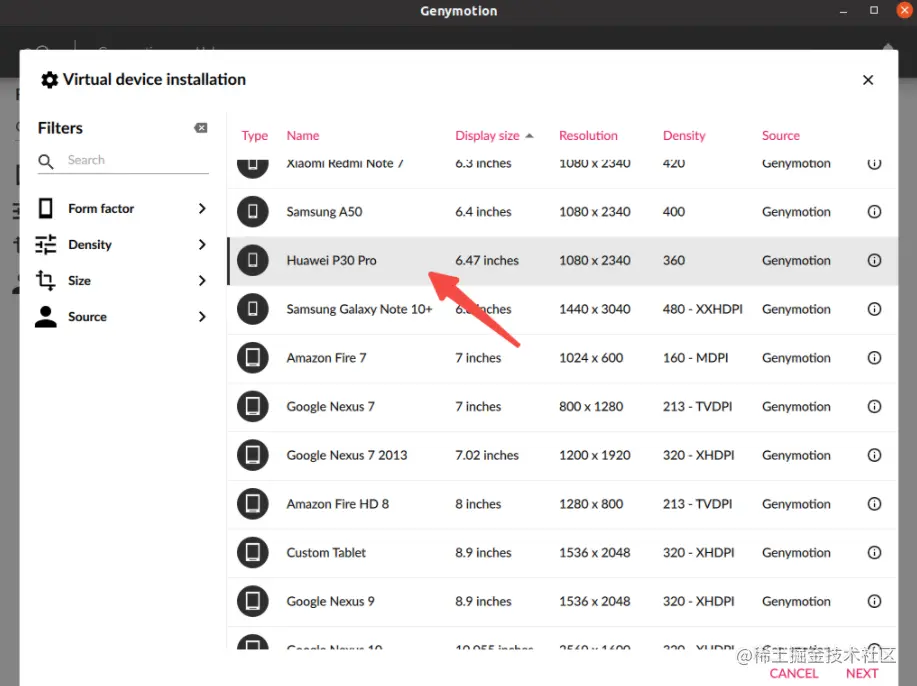917x686 pixels.
Task: Close the Virtual device installation dialog
Action: [868, 80]
